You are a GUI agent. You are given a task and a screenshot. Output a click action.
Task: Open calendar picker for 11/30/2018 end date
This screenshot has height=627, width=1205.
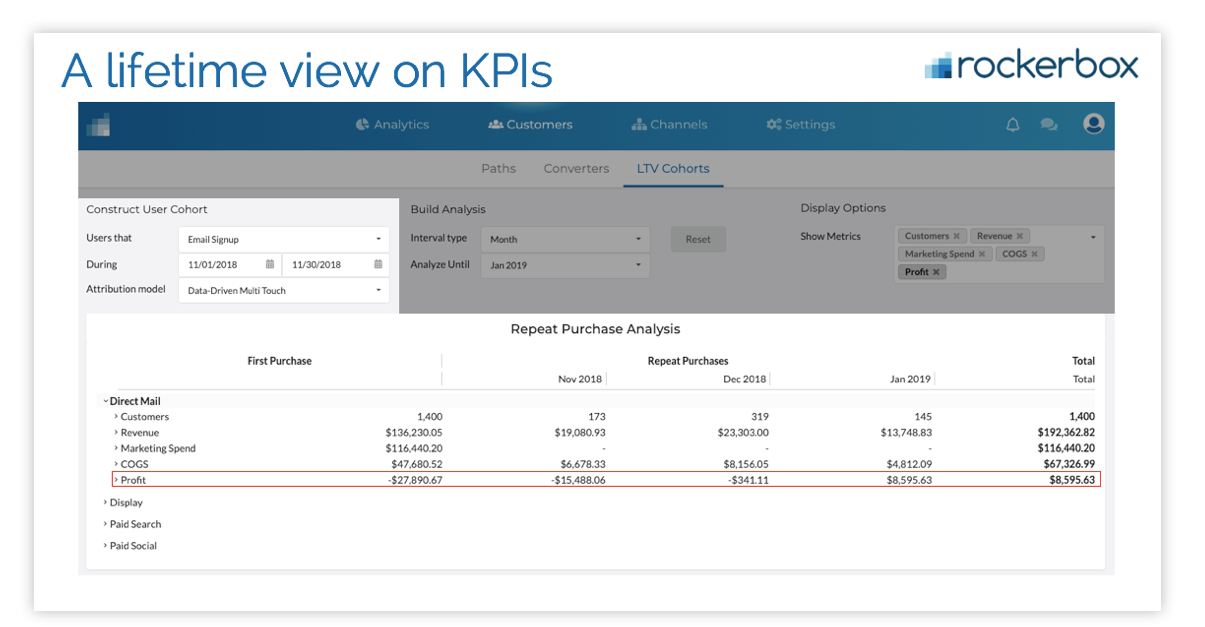379,265
